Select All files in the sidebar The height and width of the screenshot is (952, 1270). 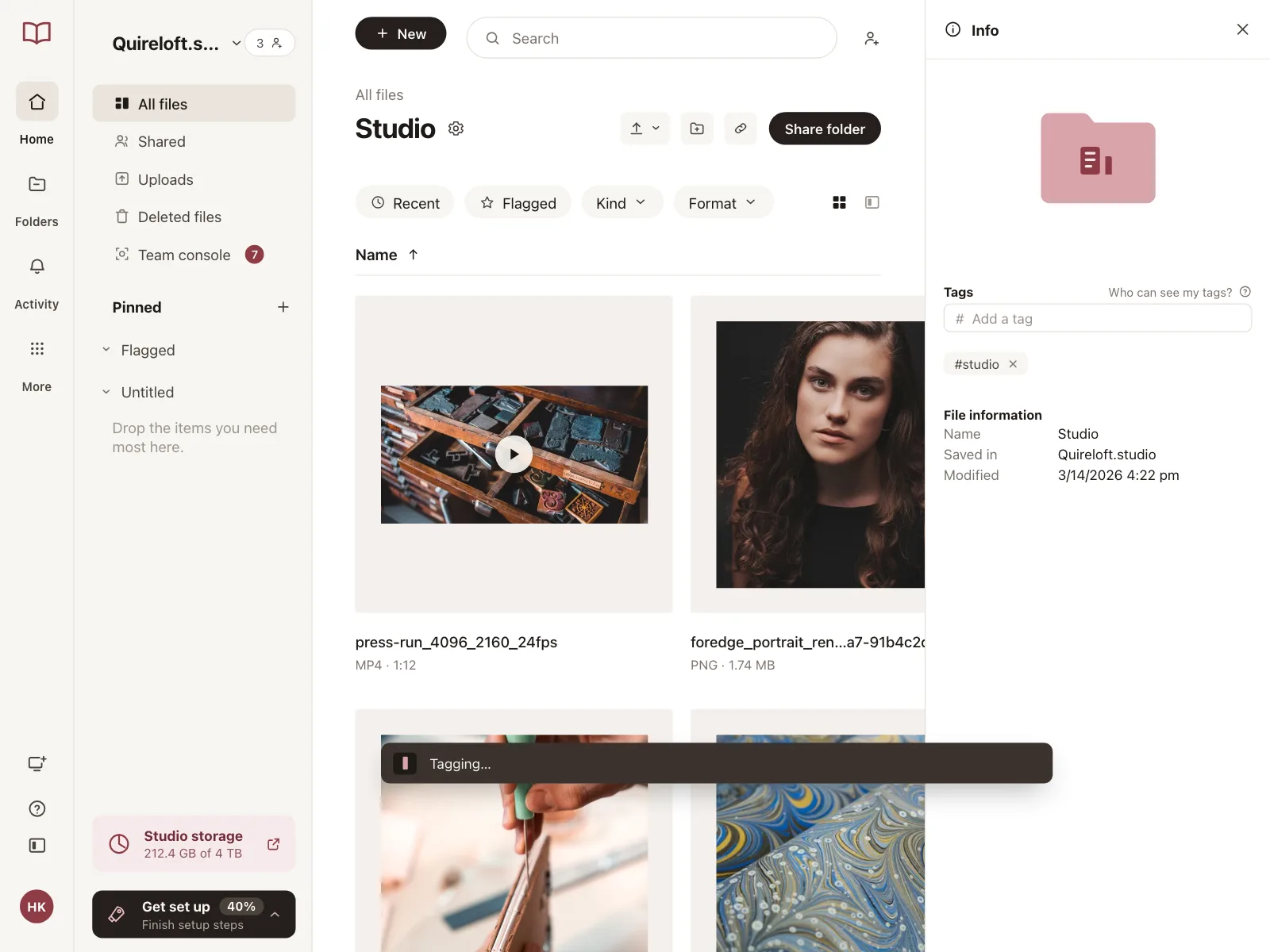tap(194, 104)
